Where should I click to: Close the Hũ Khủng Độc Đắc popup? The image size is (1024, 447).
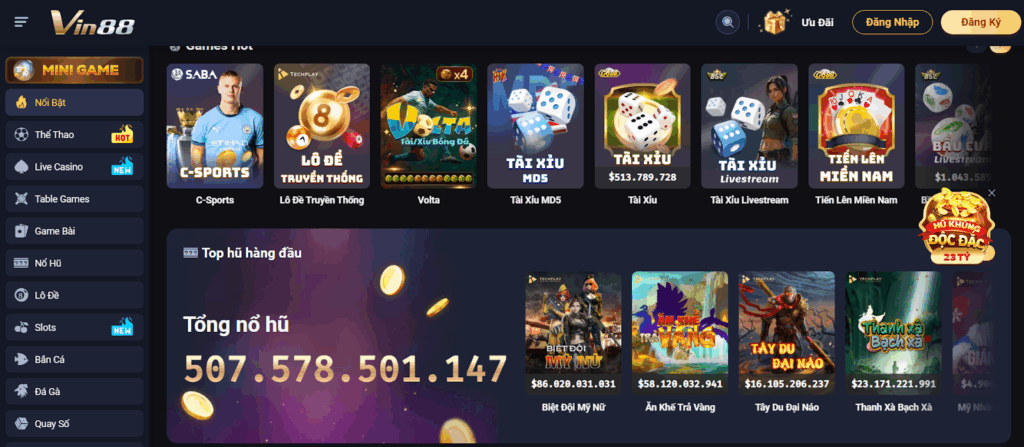point(992,193)
